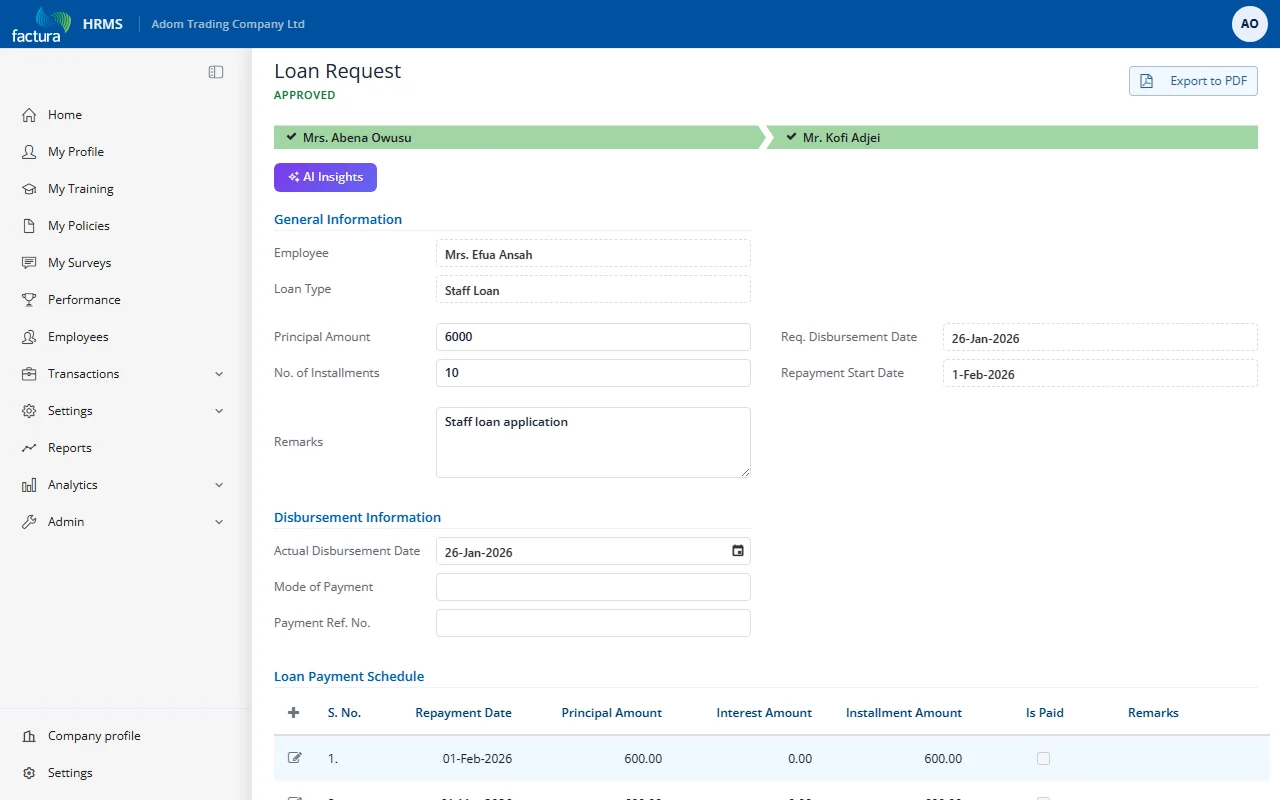Expand the Transactions menu chevron
The width and height of the screenshot is (1280, 800).
pyautogui.click(x=219, y=374)
